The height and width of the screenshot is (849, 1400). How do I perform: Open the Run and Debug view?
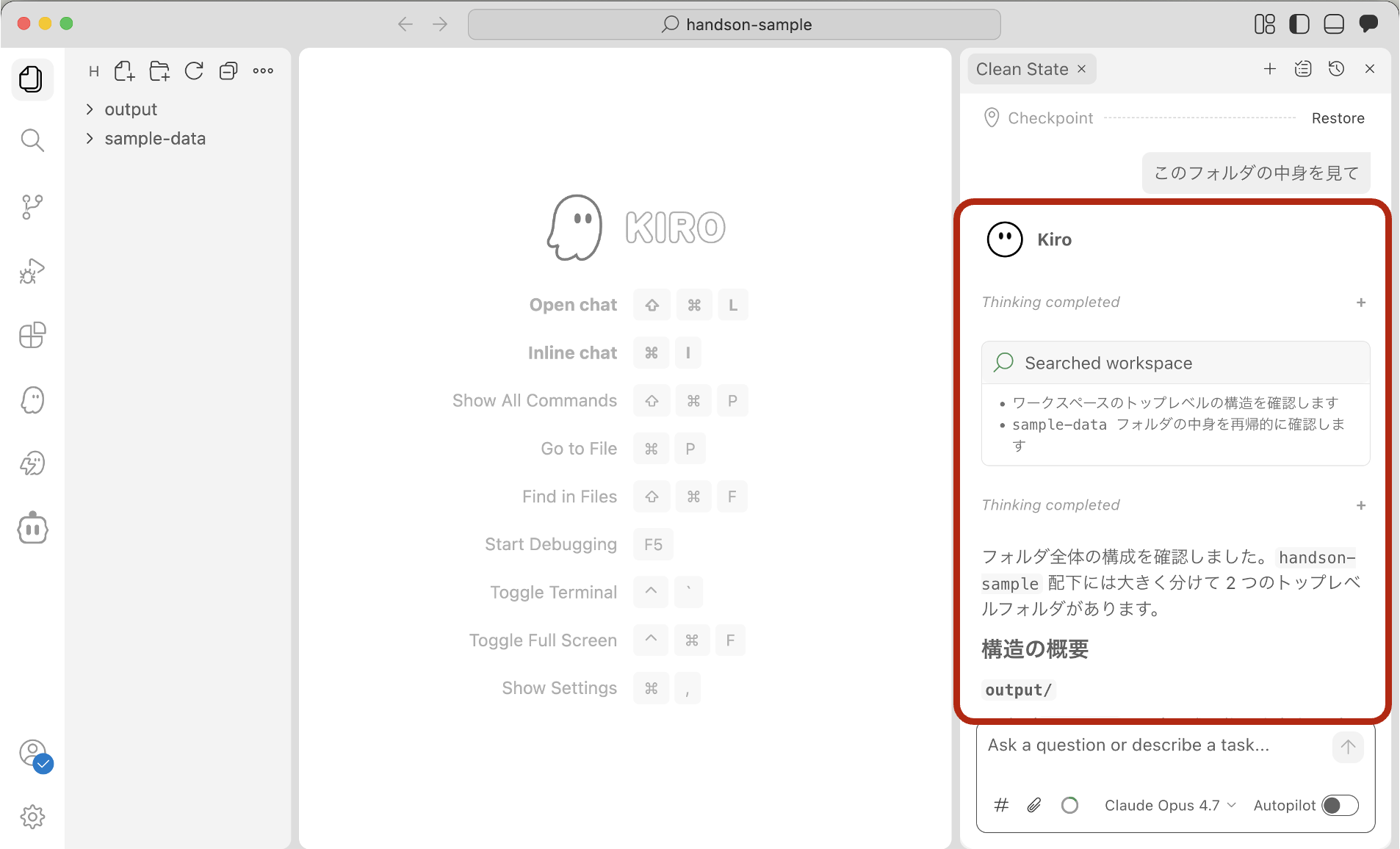coord(32,271)
